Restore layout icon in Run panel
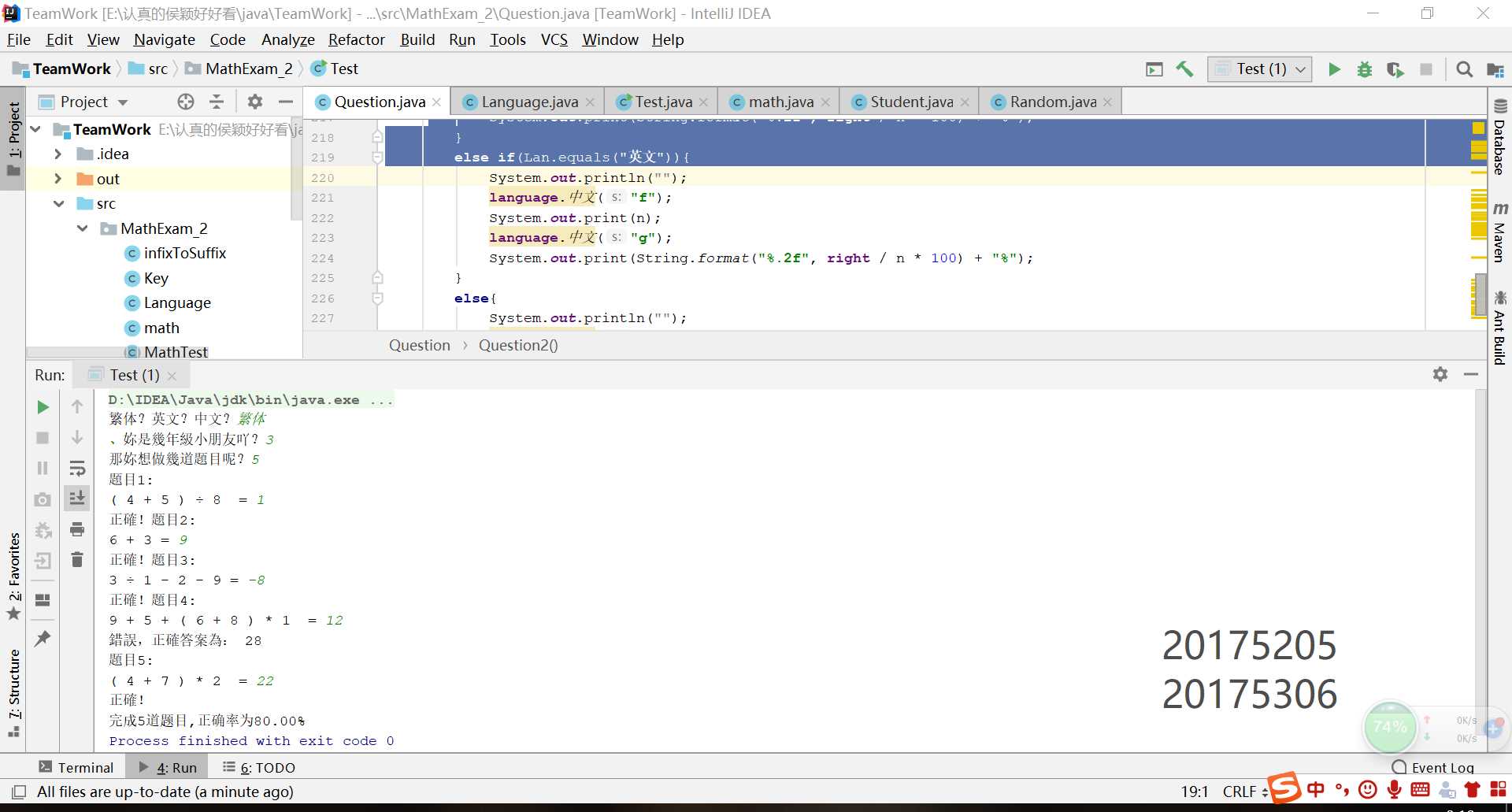 [43, 600]
